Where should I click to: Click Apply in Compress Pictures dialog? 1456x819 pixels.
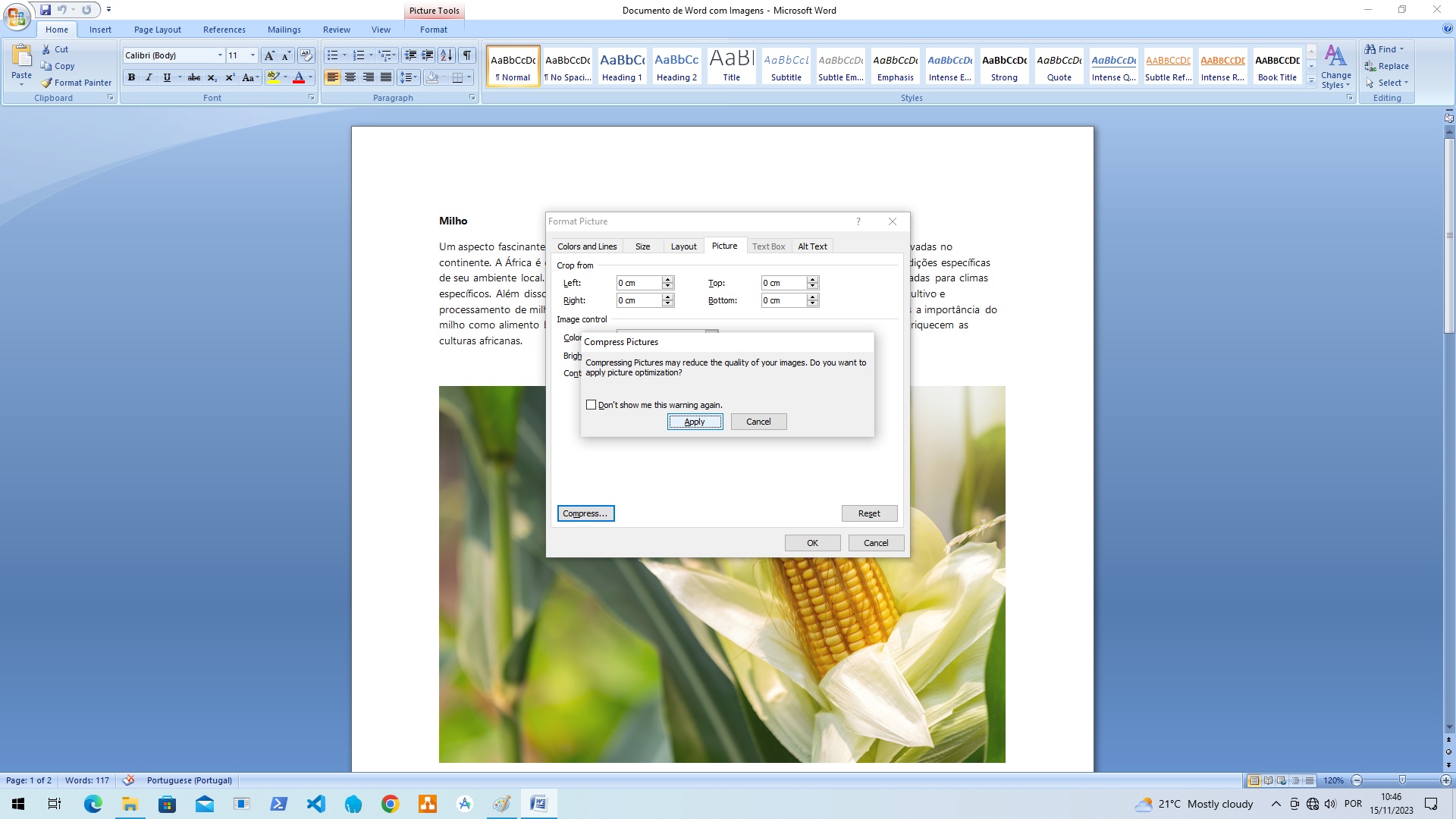(x=695, y=422)
